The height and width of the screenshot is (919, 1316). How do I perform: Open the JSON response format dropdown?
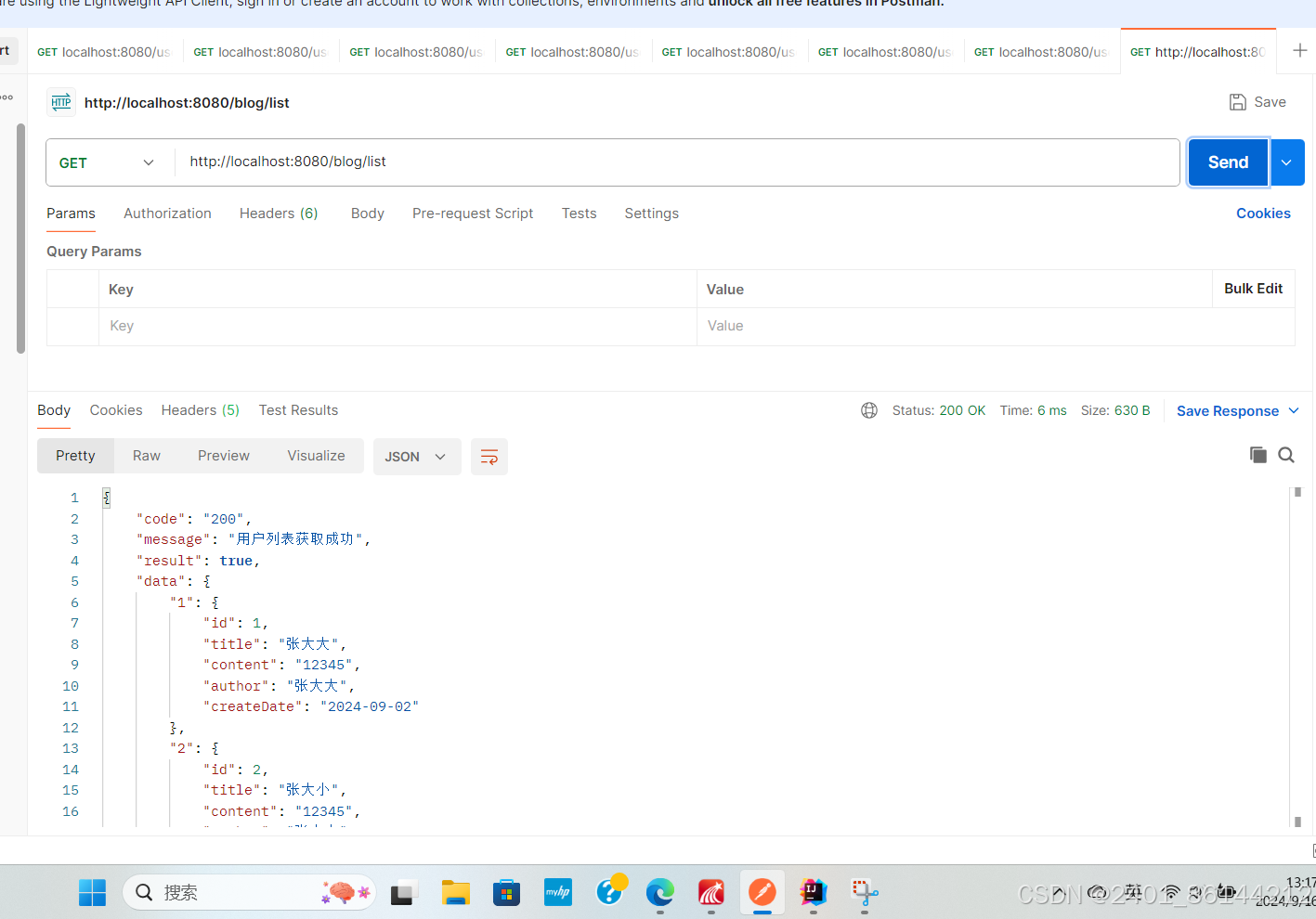pos(416,456)
